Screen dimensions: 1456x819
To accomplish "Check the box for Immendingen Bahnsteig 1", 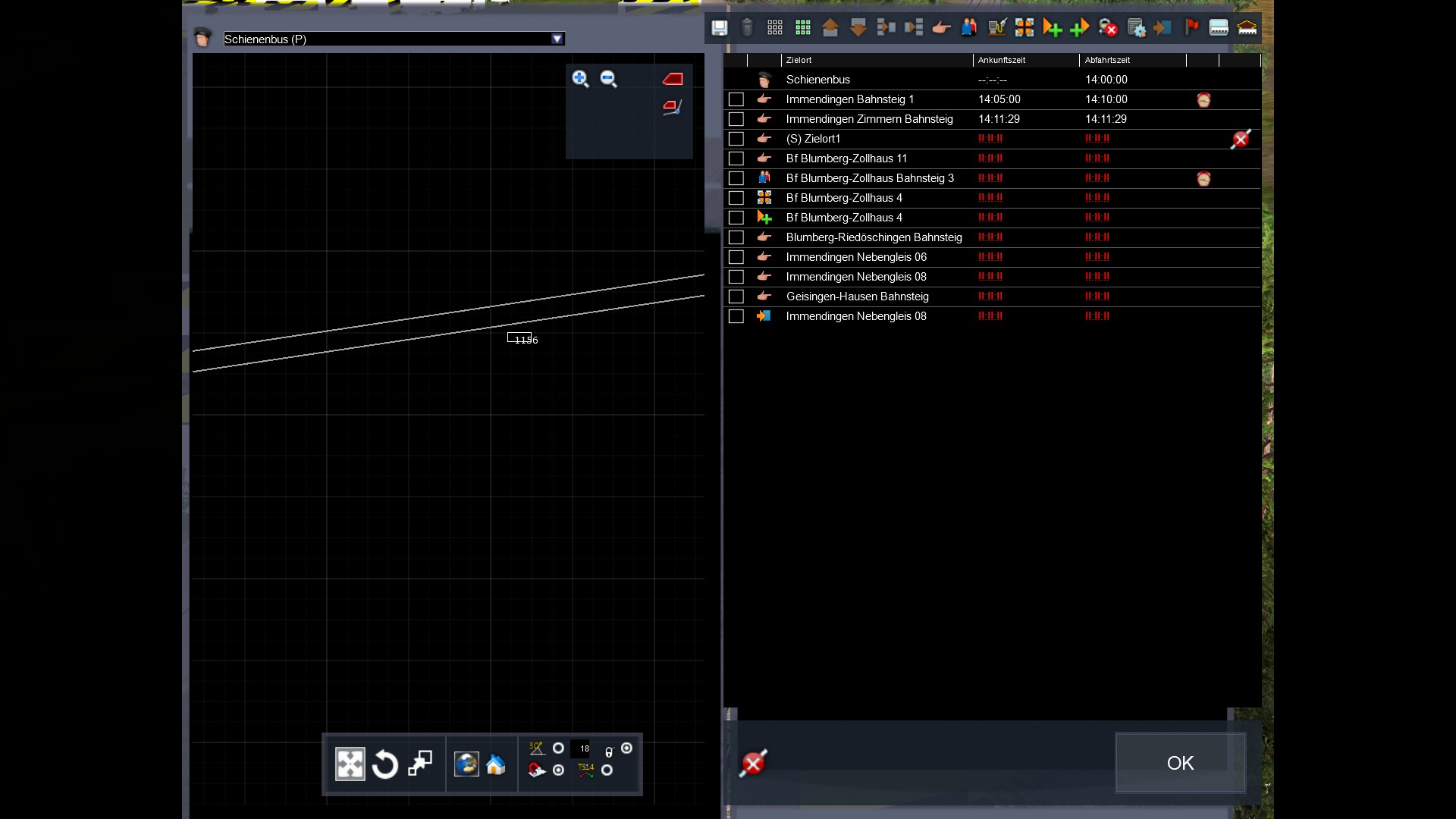I will coord(736,99).
